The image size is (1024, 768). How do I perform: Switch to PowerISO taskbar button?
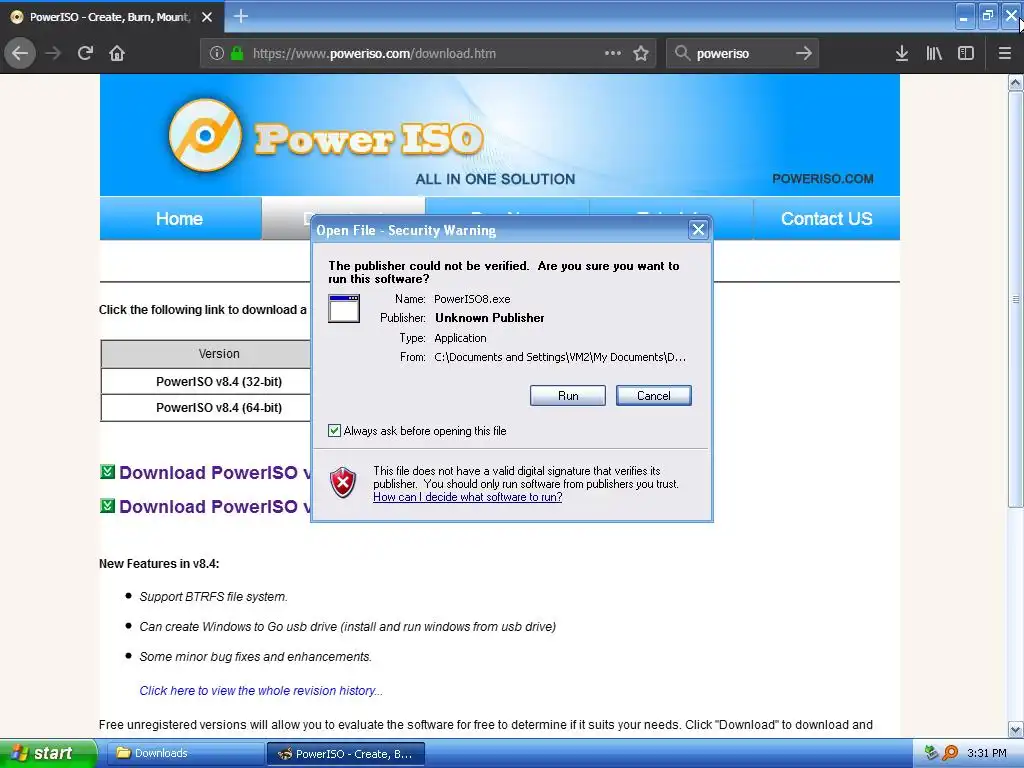pyautogui.click(x=346, y=754)
